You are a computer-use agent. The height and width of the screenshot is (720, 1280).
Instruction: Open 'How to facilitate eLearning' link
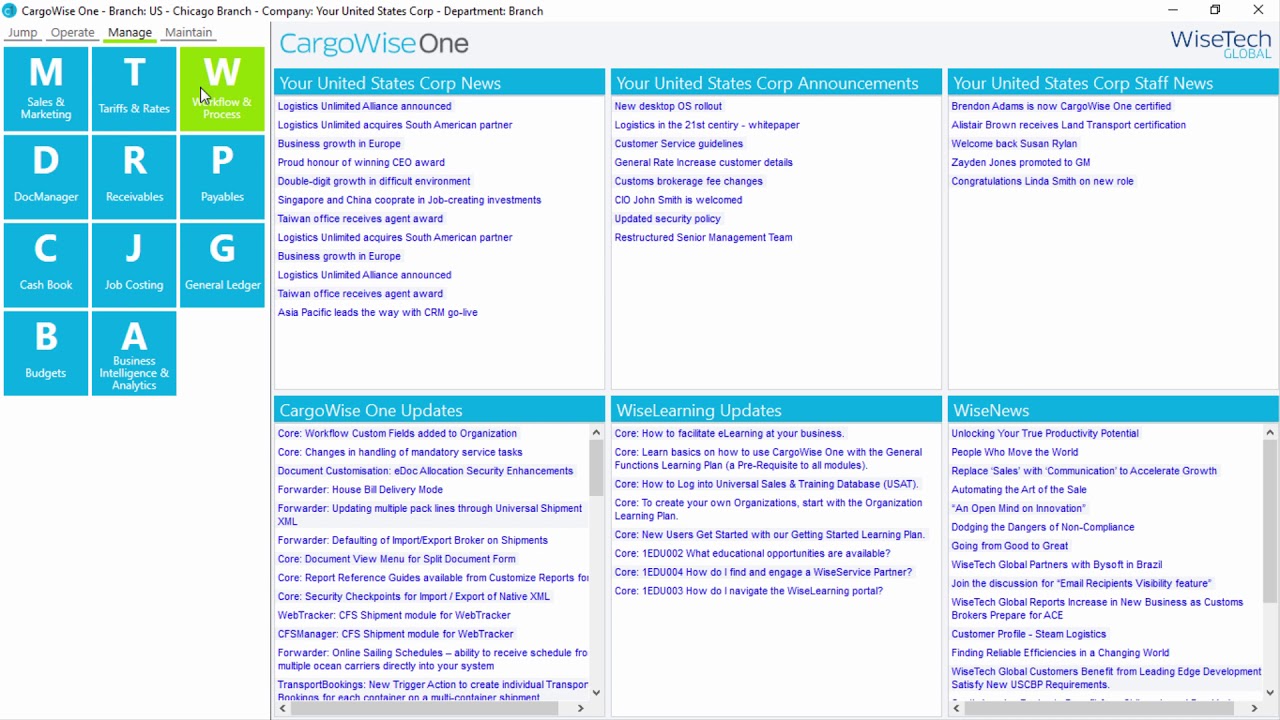coord(729,433)
